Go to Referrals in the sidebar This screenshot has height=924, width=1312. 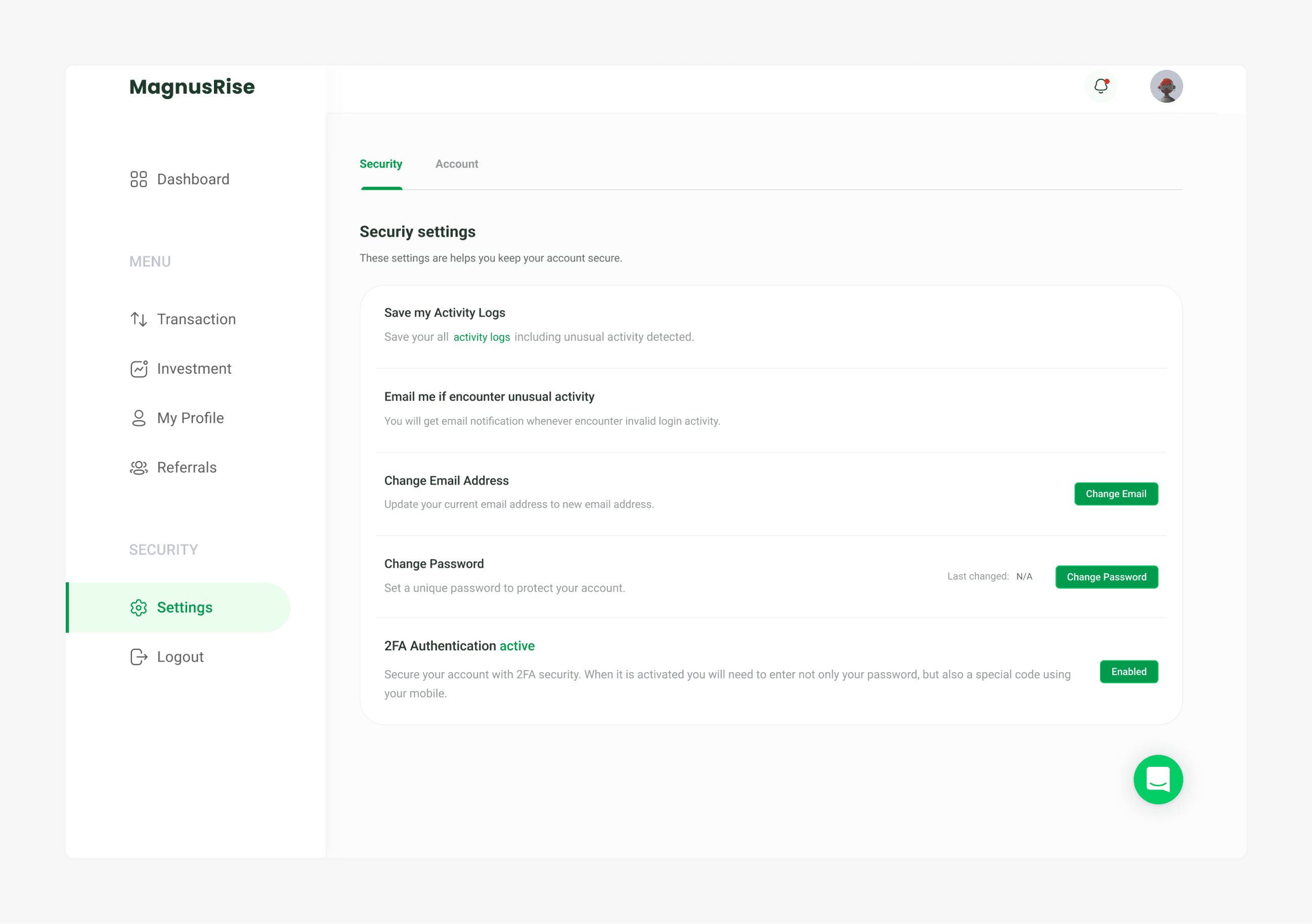click(187, 467)
